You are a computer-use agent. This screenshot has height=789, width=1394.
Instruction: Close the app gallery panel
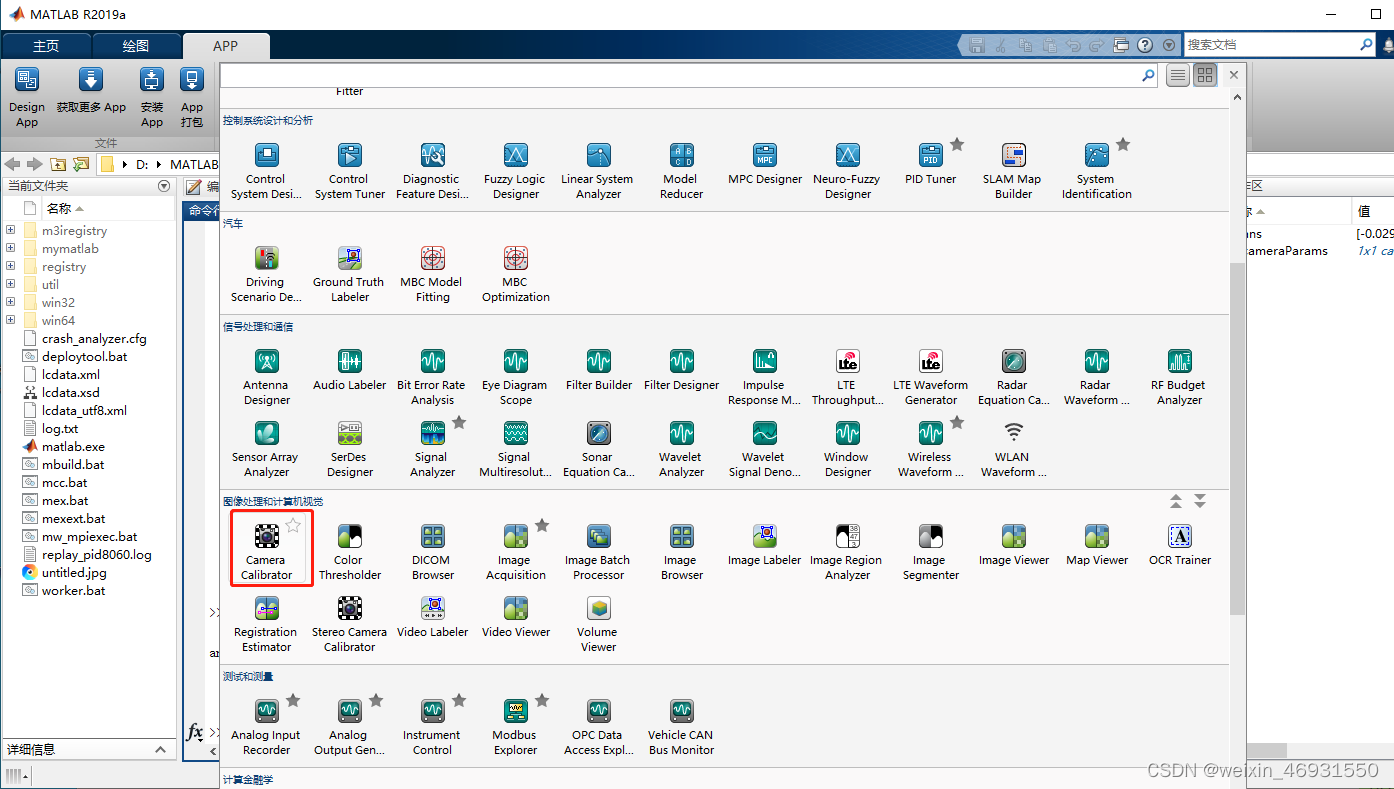1234,75
